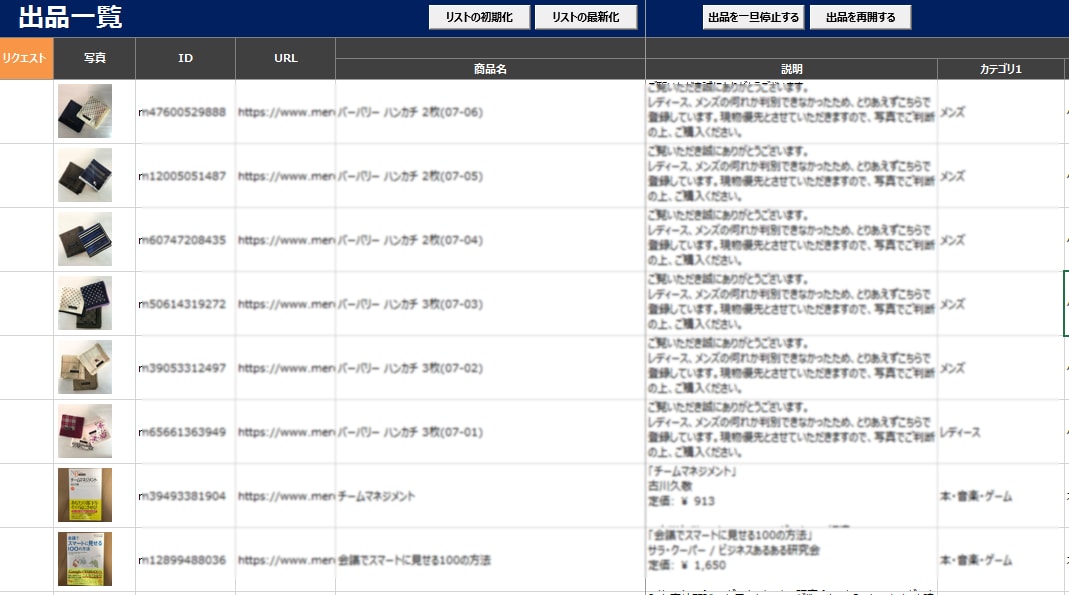Open the URL link for item m65661363949

pos(286,432)
